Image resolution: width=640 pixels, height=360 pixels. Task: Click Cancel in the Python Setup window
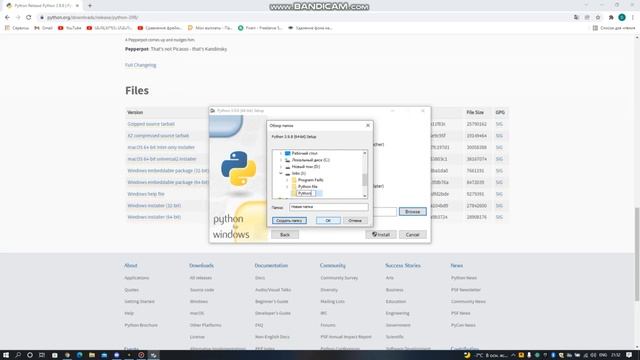[x=413, y=235]
